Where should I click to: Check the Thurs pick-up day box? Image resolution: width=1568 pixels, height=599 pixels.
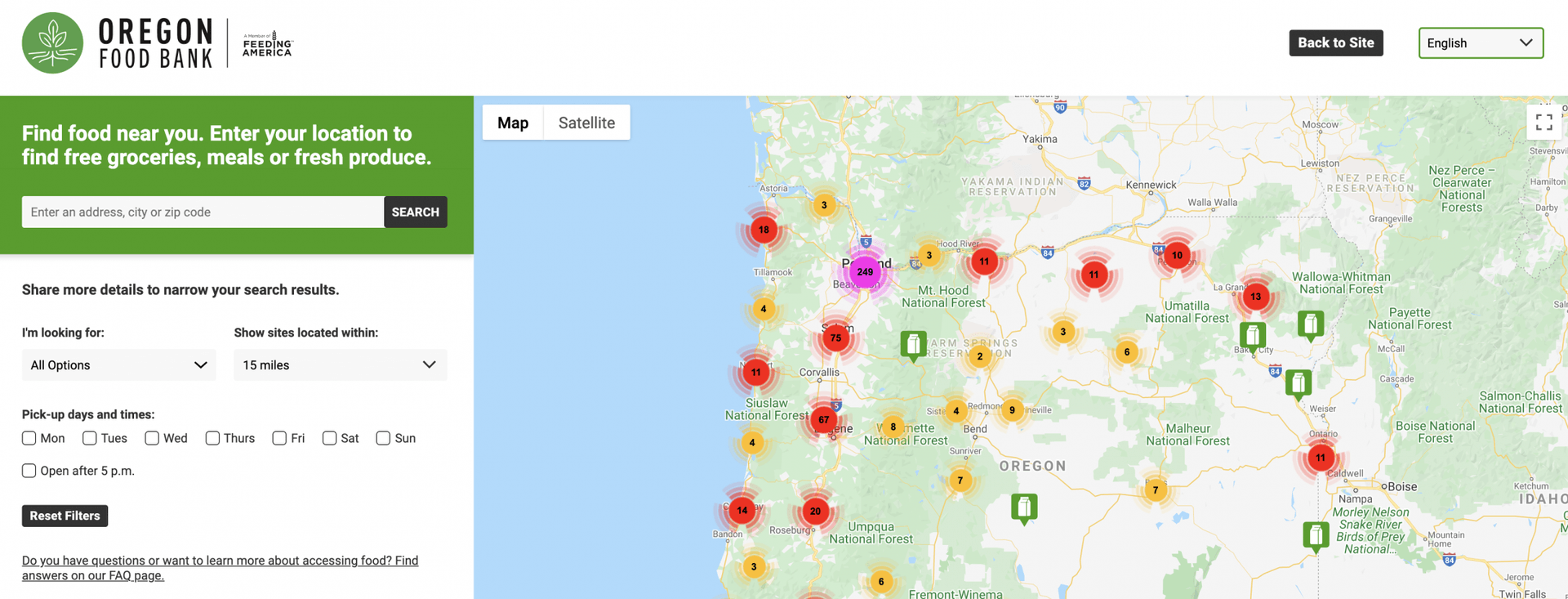[212, 438]
